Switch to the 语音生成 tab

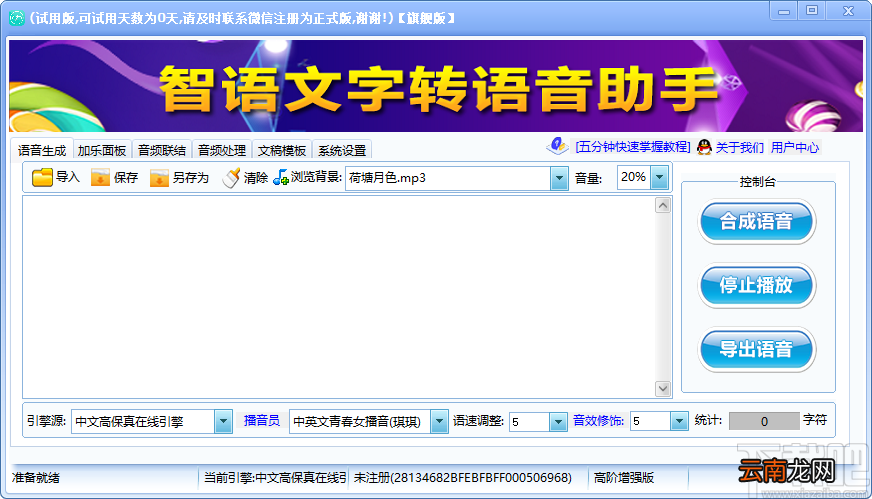point(42,150)
